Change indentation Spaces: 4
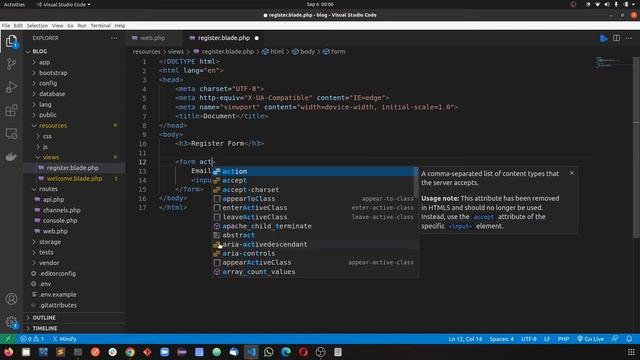640x360 pixels. (502, 339)
